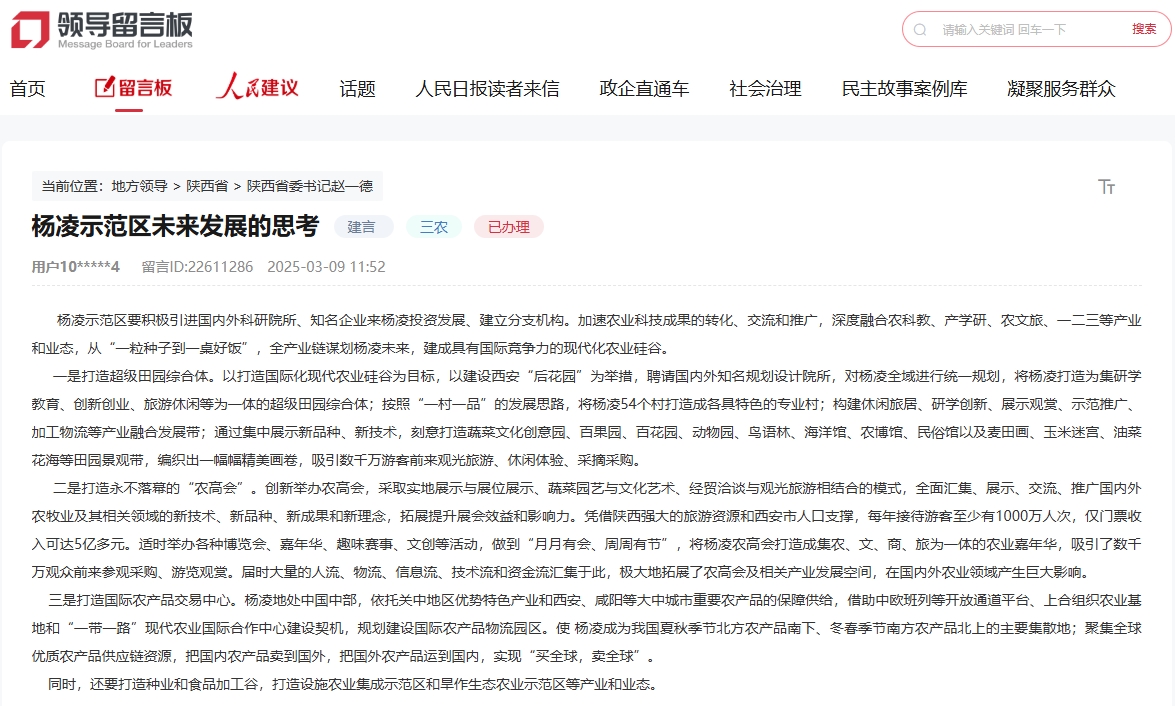Open the 话题 section
Screen dimensions: 1175x706
[357, 88]
